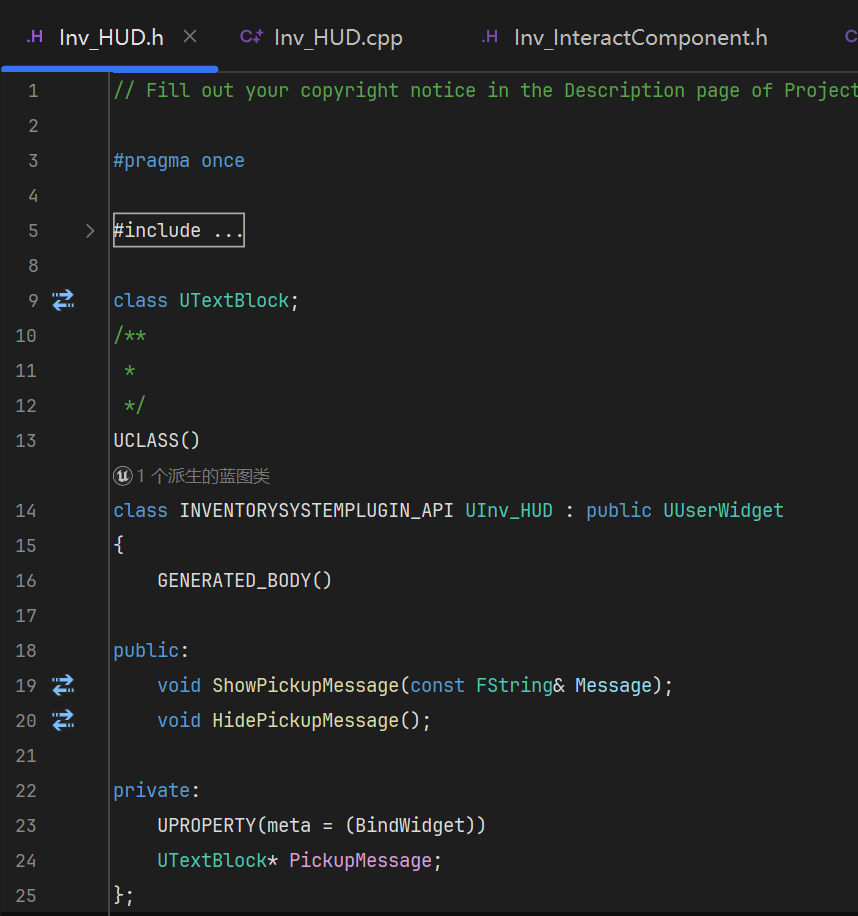This screenshot has height=916, width=858.
Task: Click line number 25 in the gutter
Action: [x=26, y=896]
